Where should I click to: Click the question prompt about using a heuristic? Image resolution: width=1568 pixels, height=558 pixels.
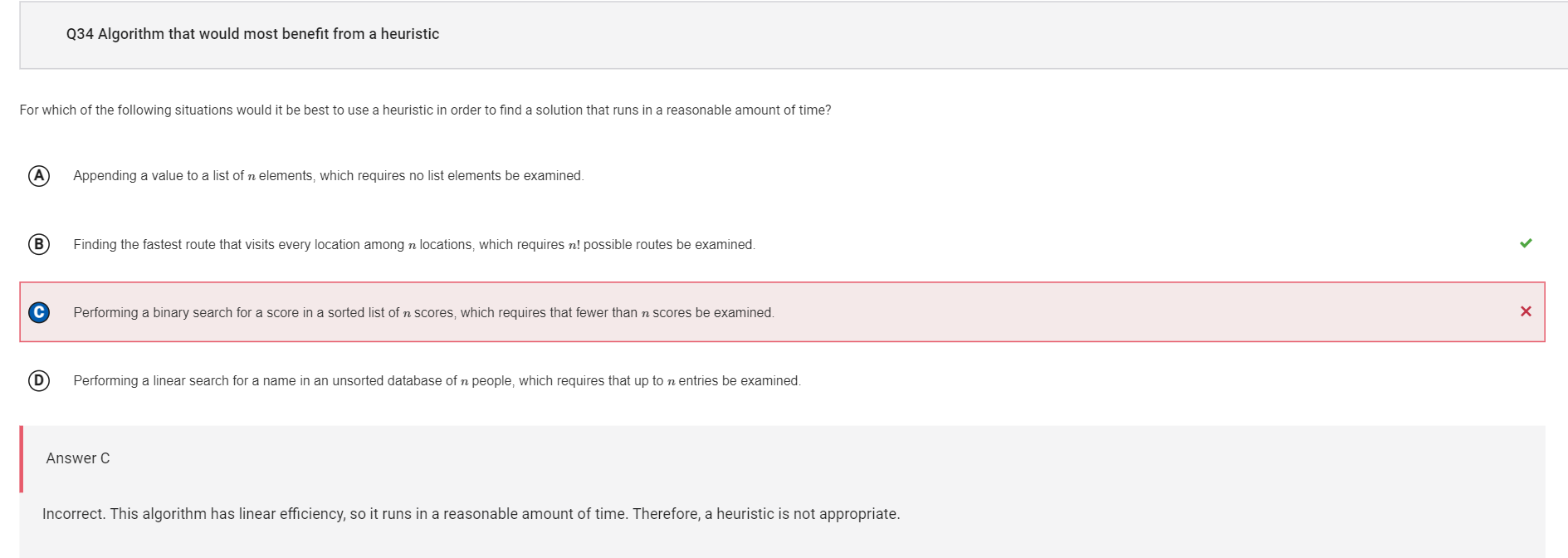tap(425, 110)
